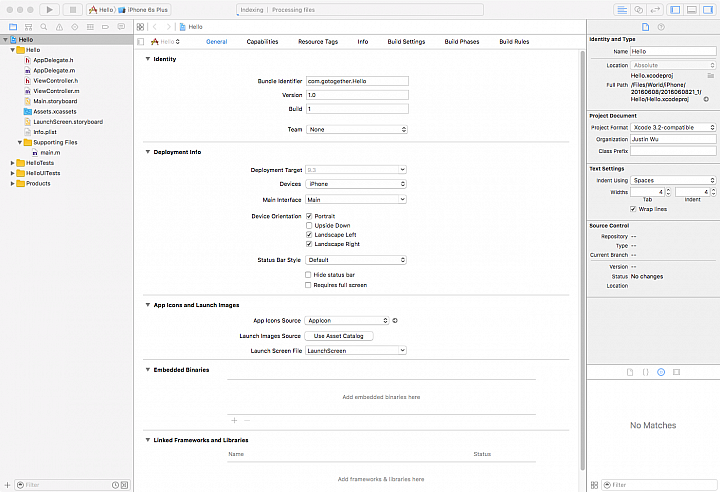This screenshot has height=492, width=720.
Task: Switch to the Capabilities tab
Action: tap(262, 42)
